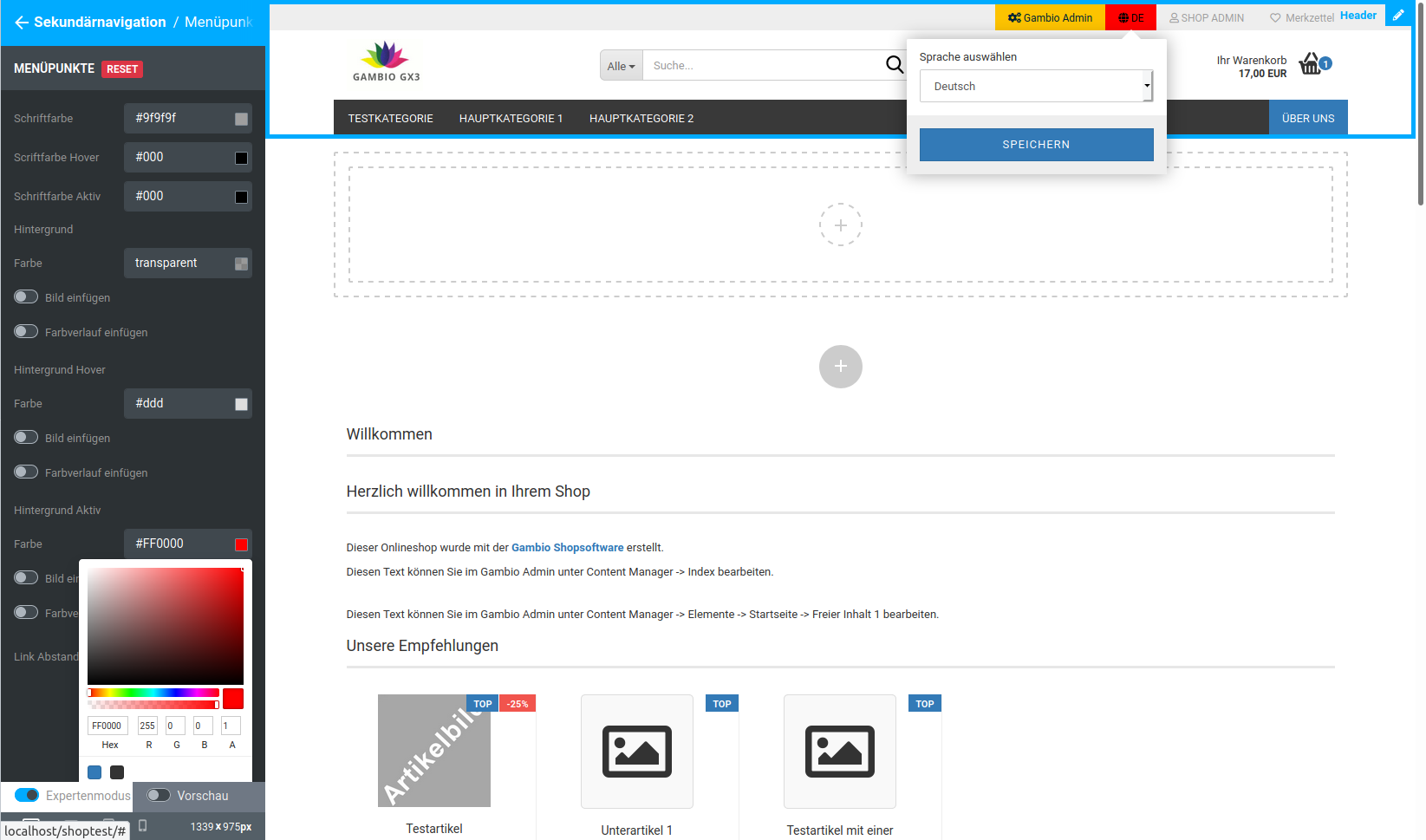This screenshot has height=840, width=1426.
Task: Open the shopping basket icon
Action: point(1310,64)
